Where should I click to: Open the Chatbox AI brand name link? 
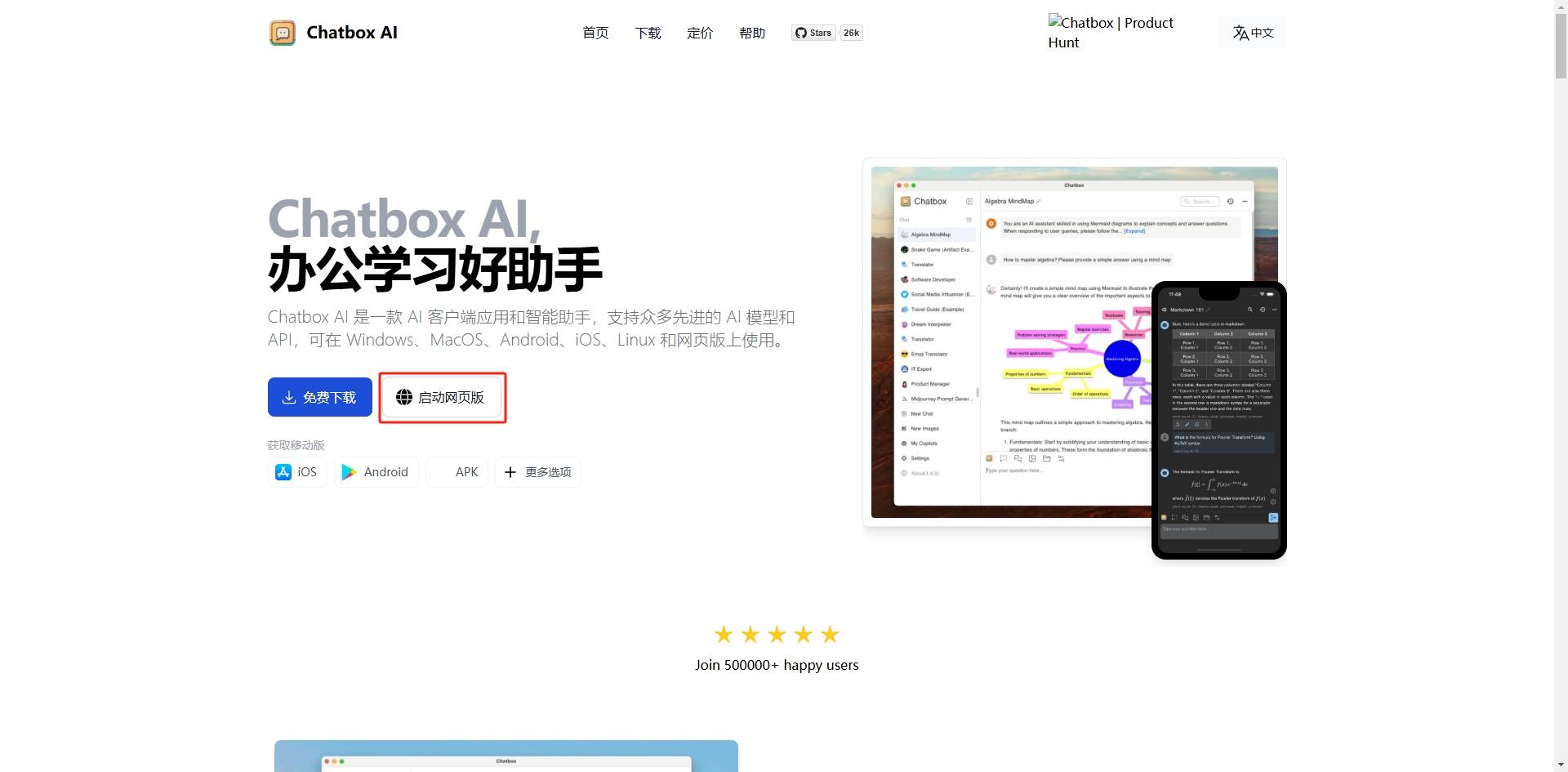point(352,33)
